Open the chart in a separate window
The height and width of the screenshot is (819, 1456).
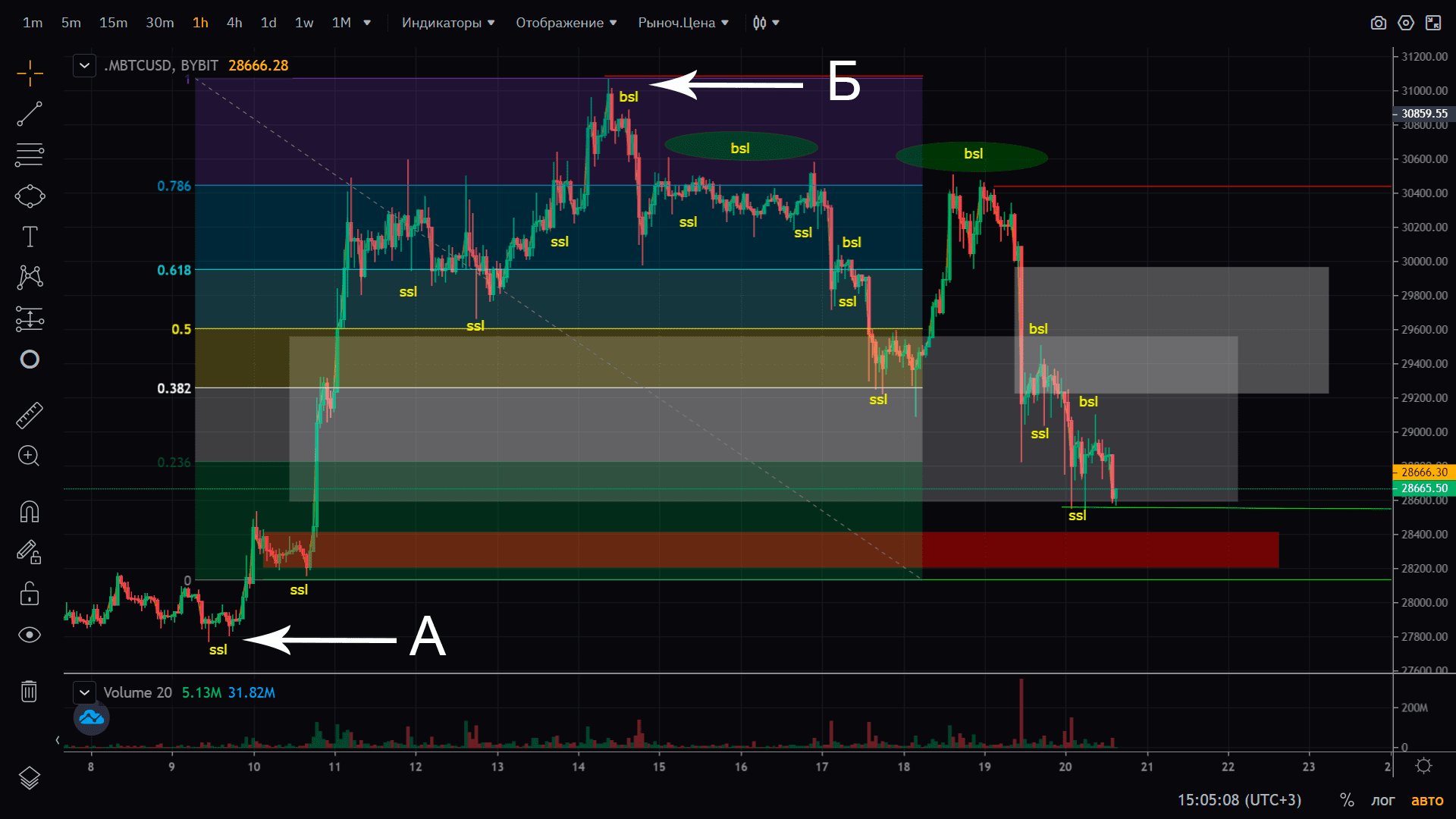1433,23
